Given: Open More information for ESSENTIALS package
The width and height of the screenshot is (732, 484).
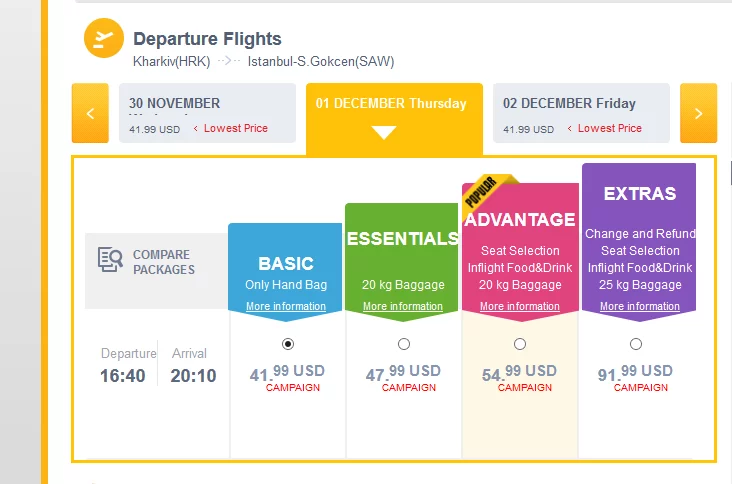Looking at the screenshot, I should point(402,307).
